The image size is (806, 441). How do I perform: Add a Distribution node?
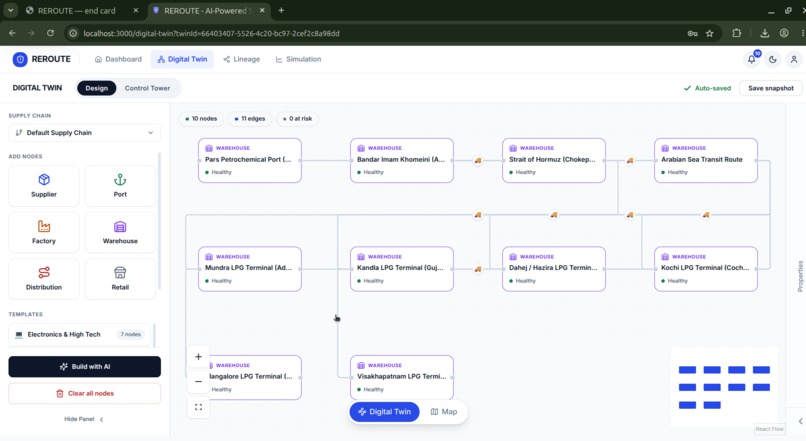(x=44, y=279)
